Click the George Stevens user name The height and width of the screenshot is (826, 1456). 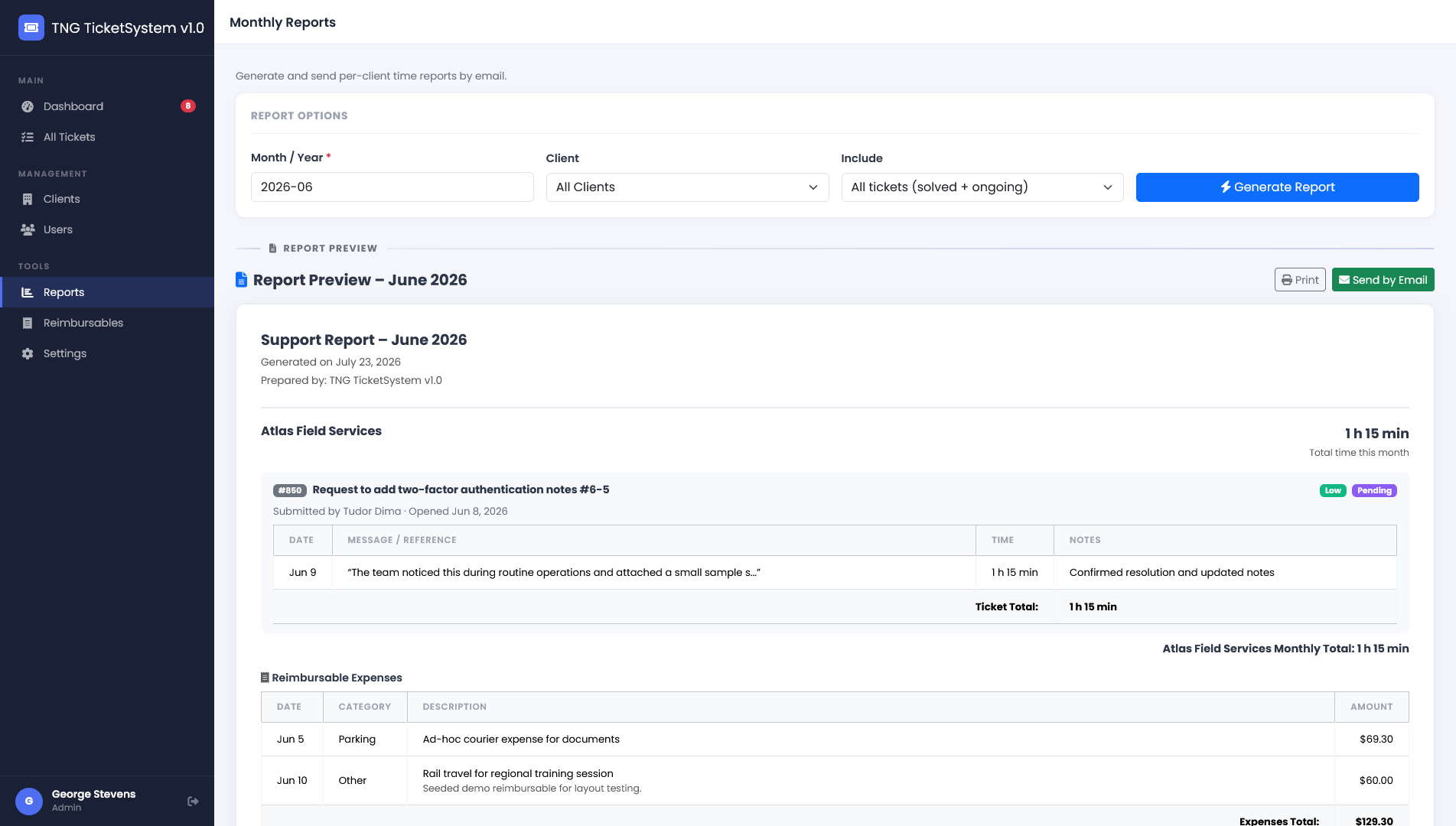[x=93, y=794]
